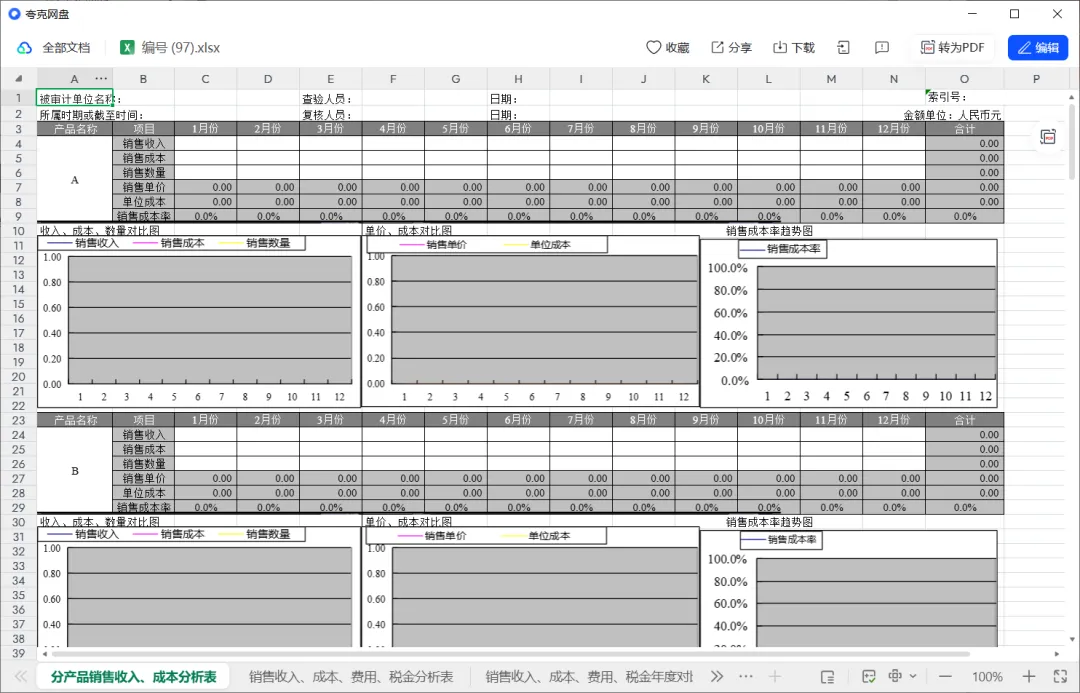Open the three-dots menu in column A header
This screenshot has width=1080, height=693.
click(x=101, y=79)
